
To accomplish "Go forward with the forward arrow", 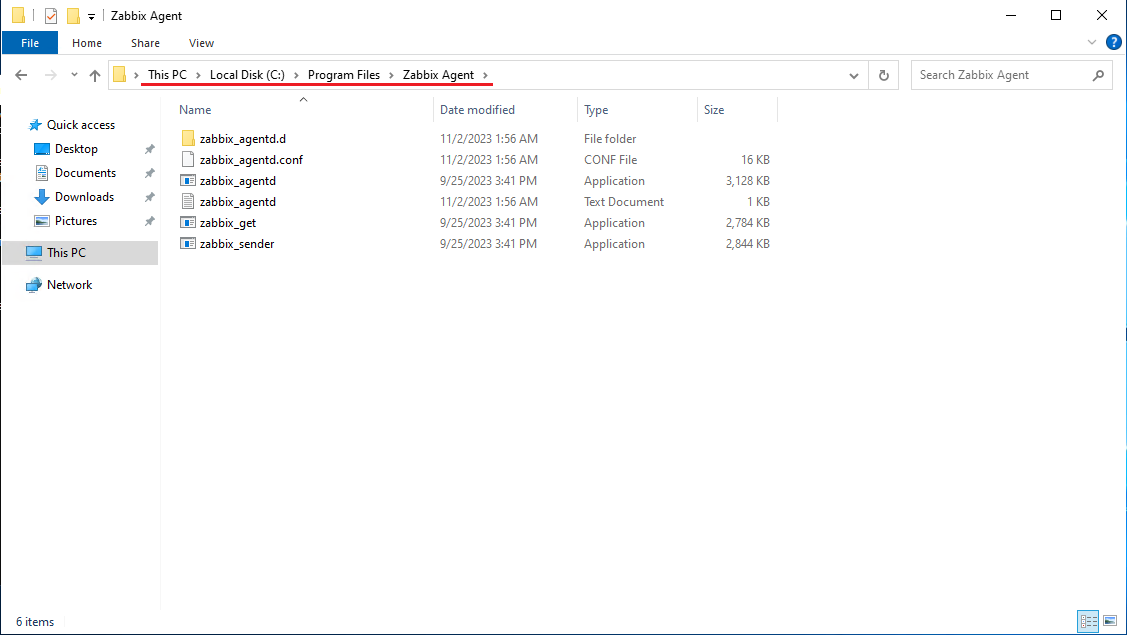I will (50, 75).
